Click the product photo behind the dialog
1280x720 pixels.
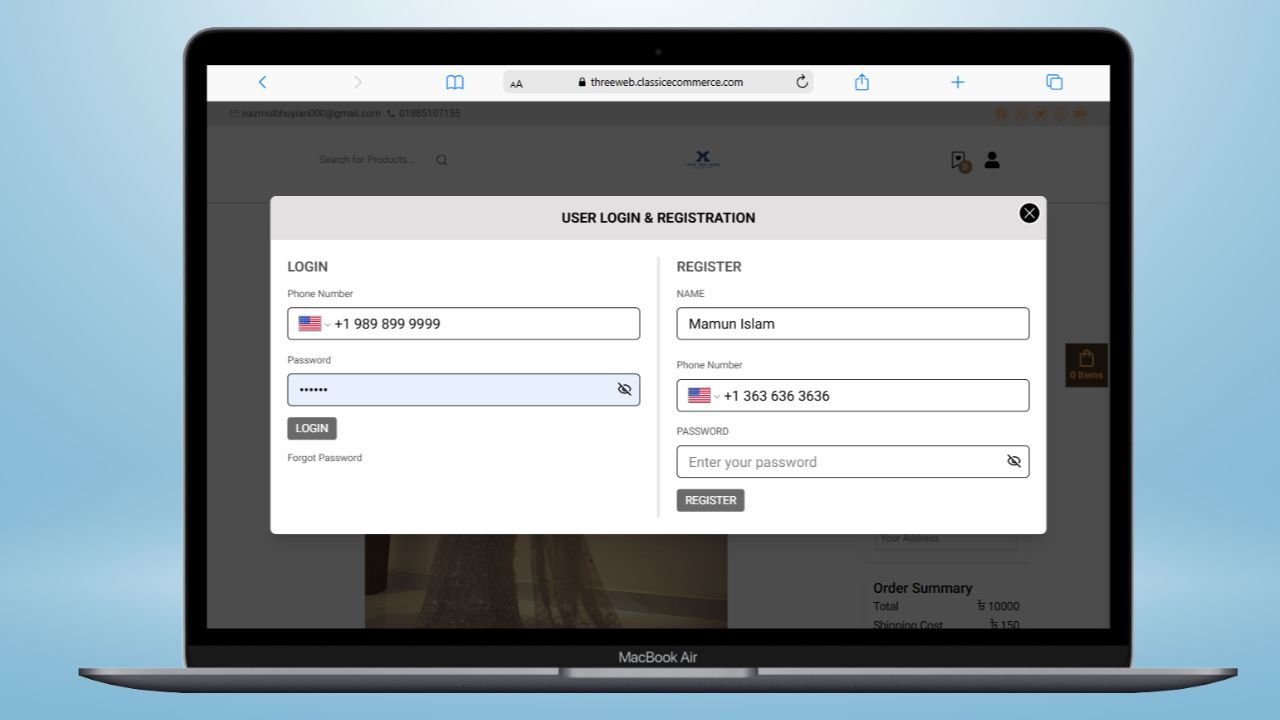click(546, 580)
